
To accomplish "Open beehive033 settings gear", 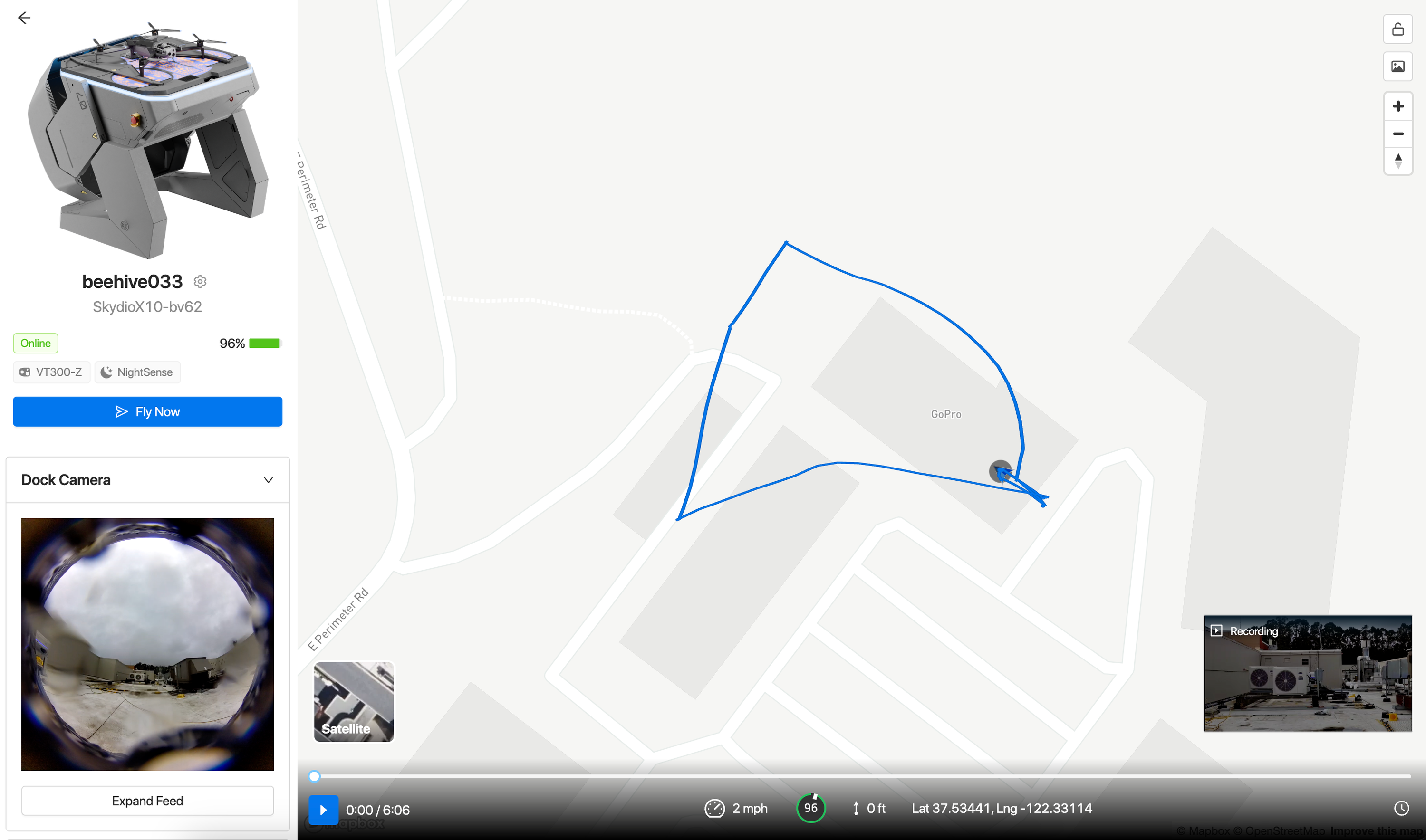I will (x=200, y=281).
